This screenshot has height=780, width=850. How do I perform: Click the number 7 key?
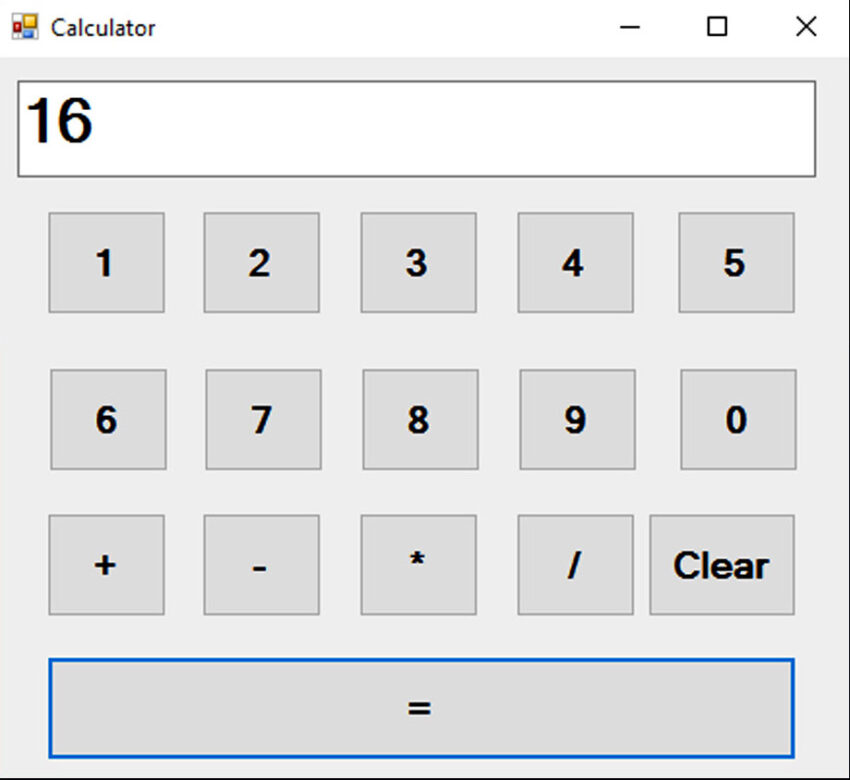263,420
